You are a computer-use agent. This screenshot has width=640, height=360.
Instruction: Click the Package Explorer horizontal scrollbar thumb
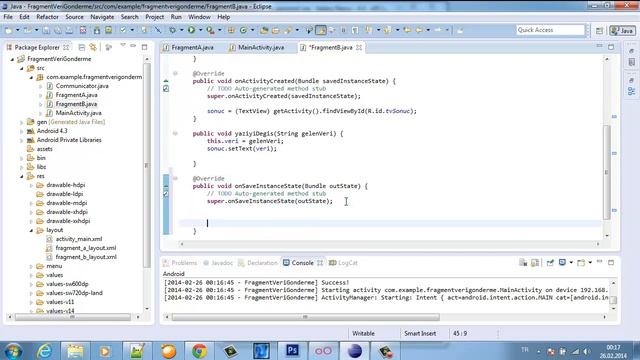73,317
